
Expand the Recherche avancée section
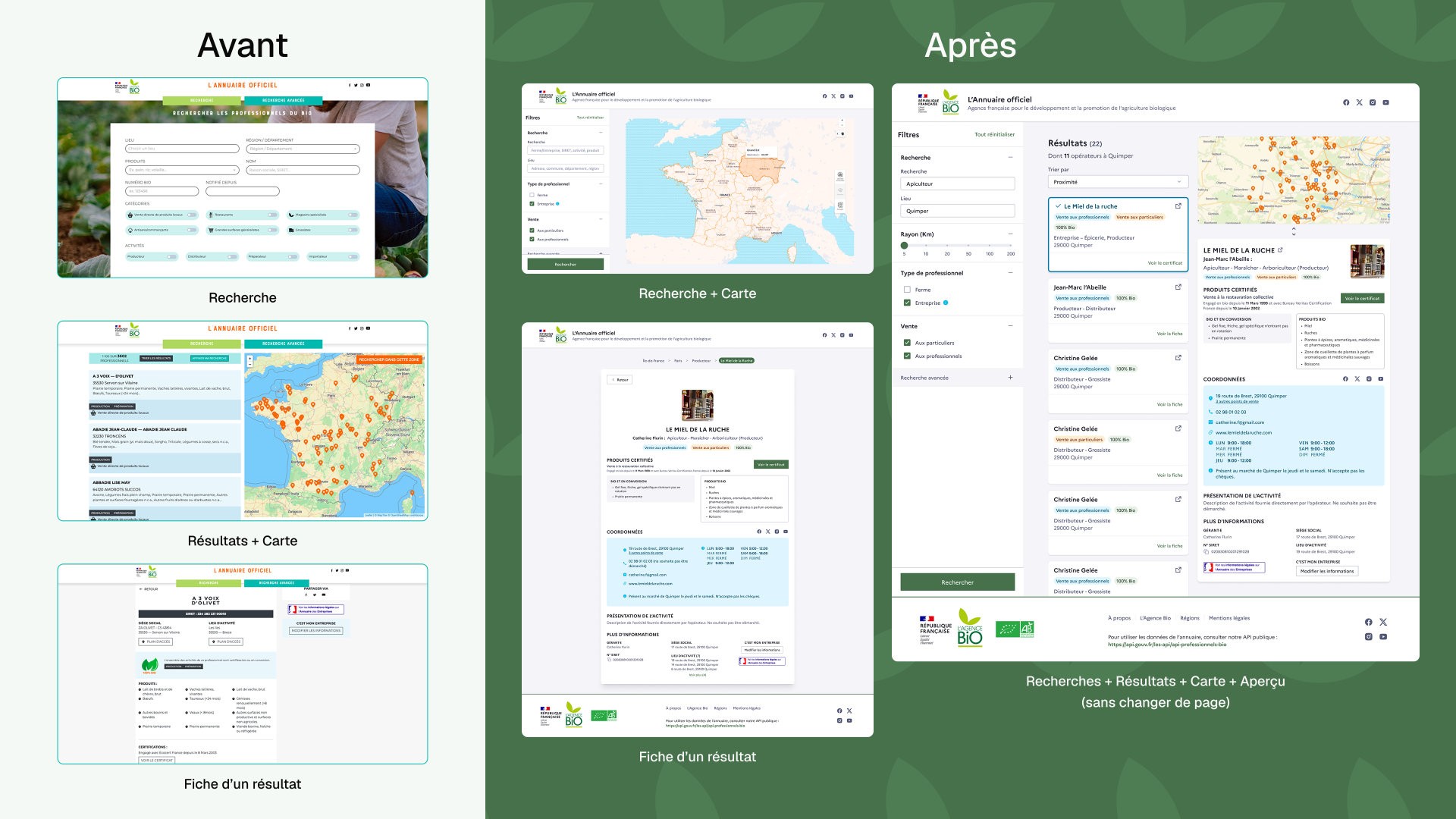[x=1010, y=378]
